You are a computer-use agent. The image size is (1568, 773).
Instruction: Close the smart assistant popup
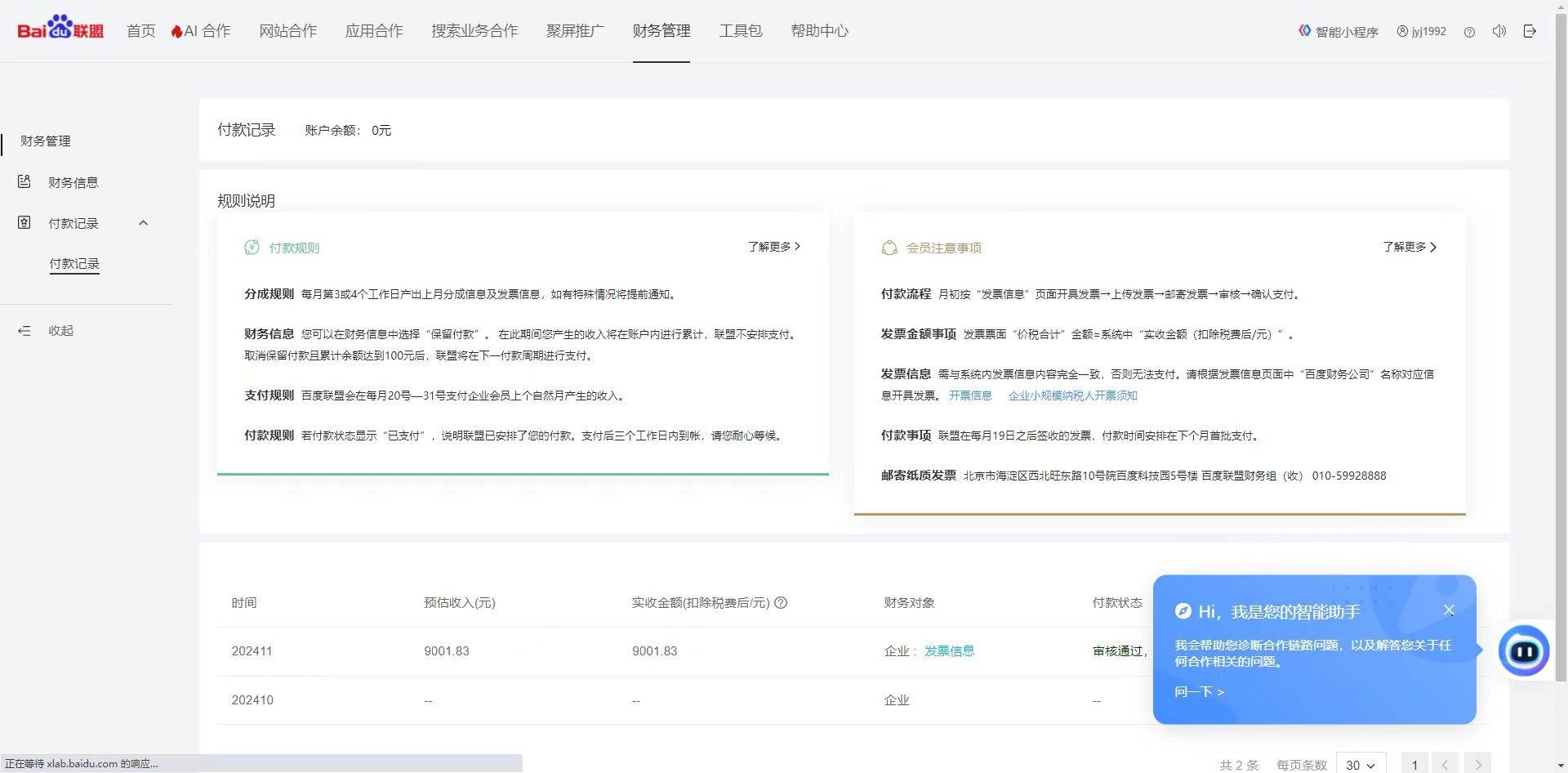[1450, 610]
